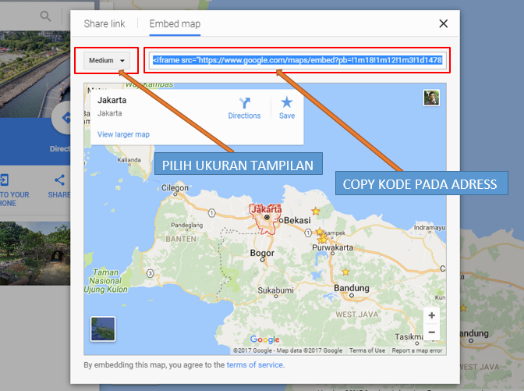Click the iframe embed code field
The width and height of the screenshot is (524, 391).
[x=297, y=60]
